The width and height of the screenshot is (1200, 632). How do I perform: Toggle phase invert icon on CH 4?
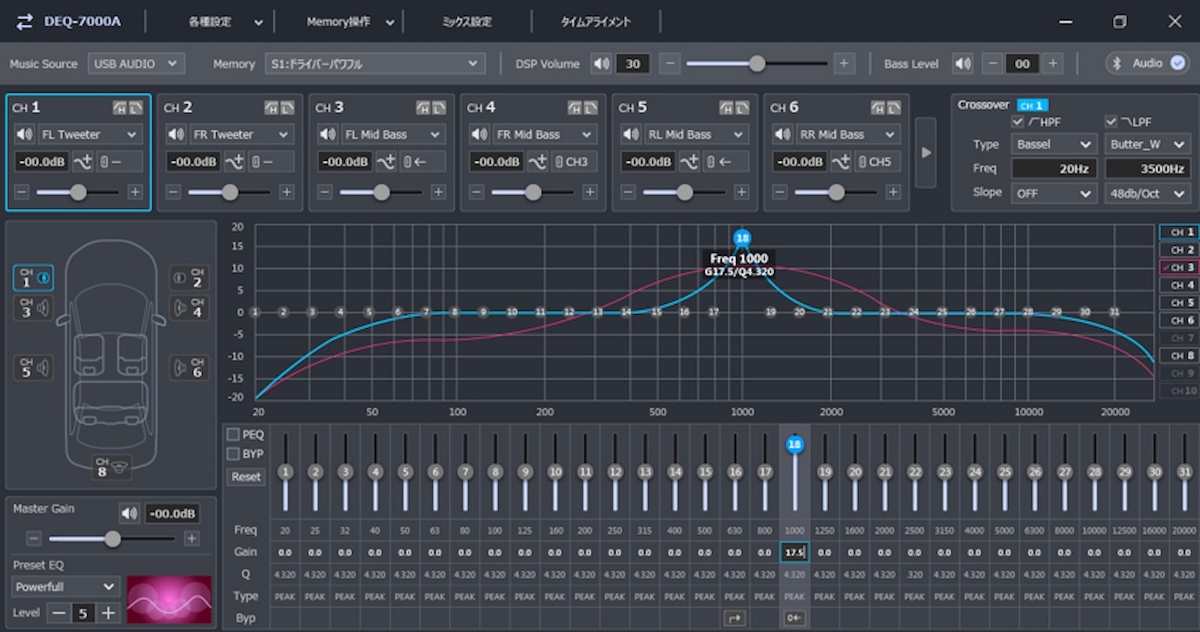[x=538, y=162]
